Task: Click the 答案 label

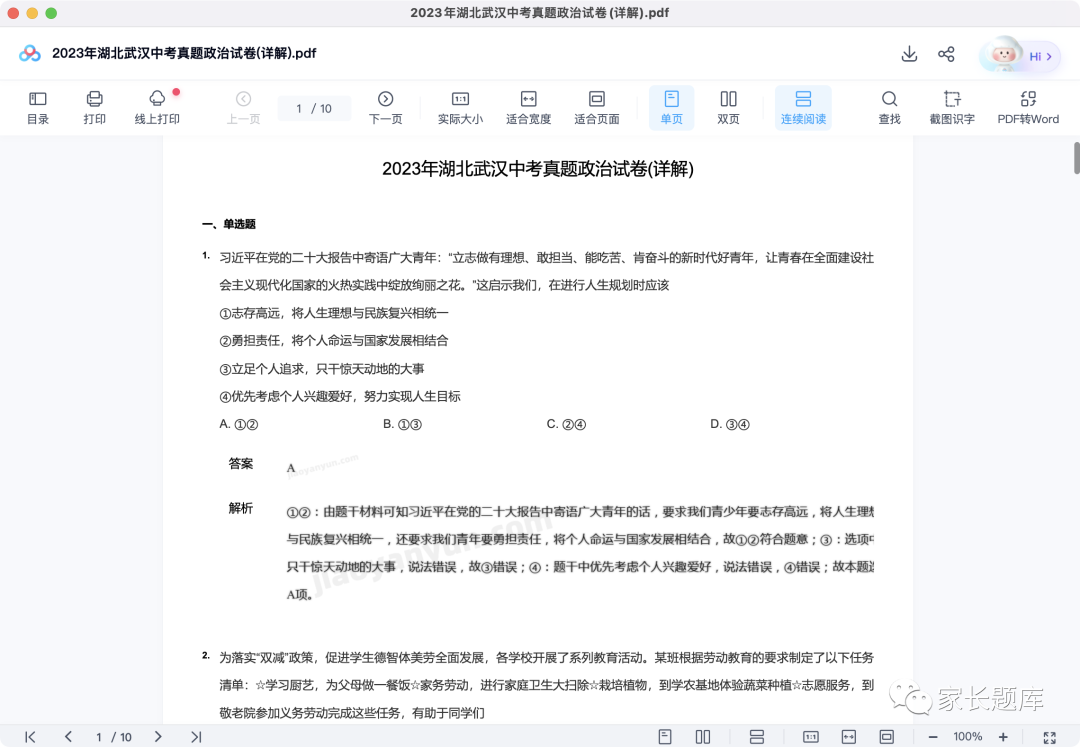Action: coord(240,463)
